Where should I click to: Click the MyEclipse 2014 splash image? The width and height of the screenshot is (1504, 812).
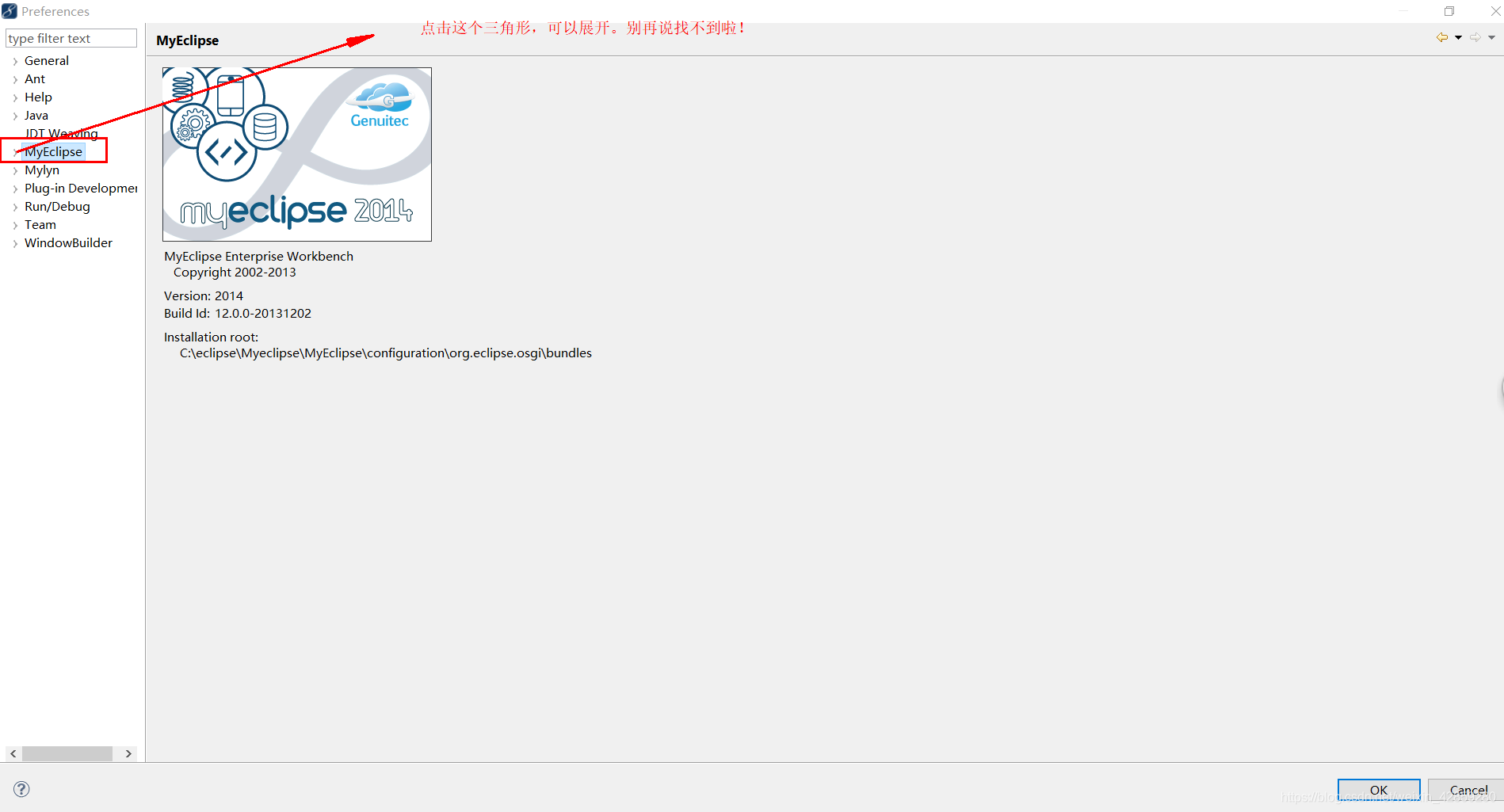(297, 154)
